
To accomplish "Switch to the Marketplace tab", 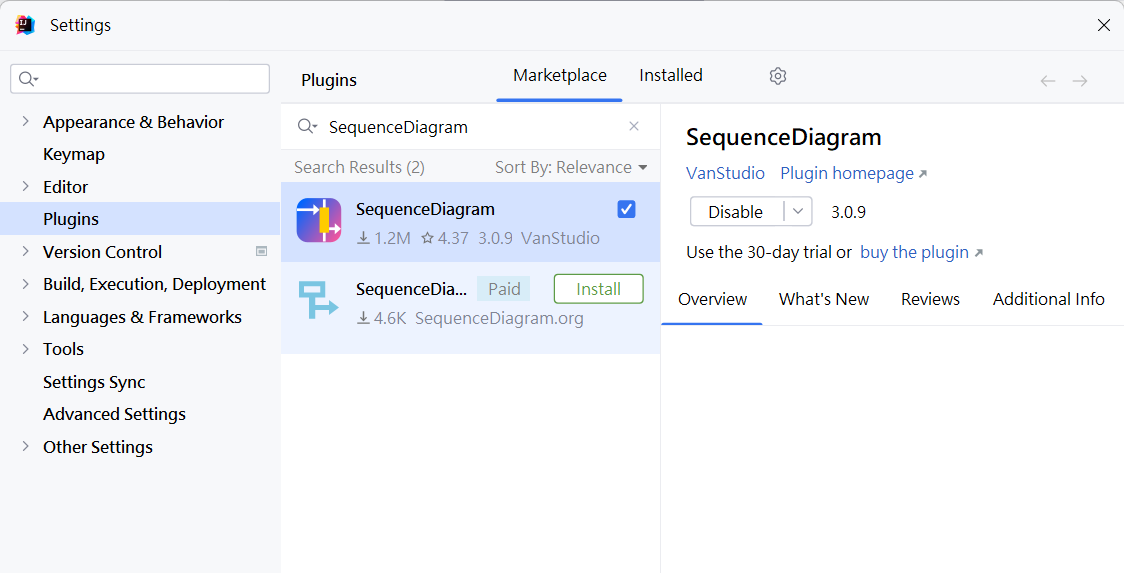I will (x=560, y=75).
